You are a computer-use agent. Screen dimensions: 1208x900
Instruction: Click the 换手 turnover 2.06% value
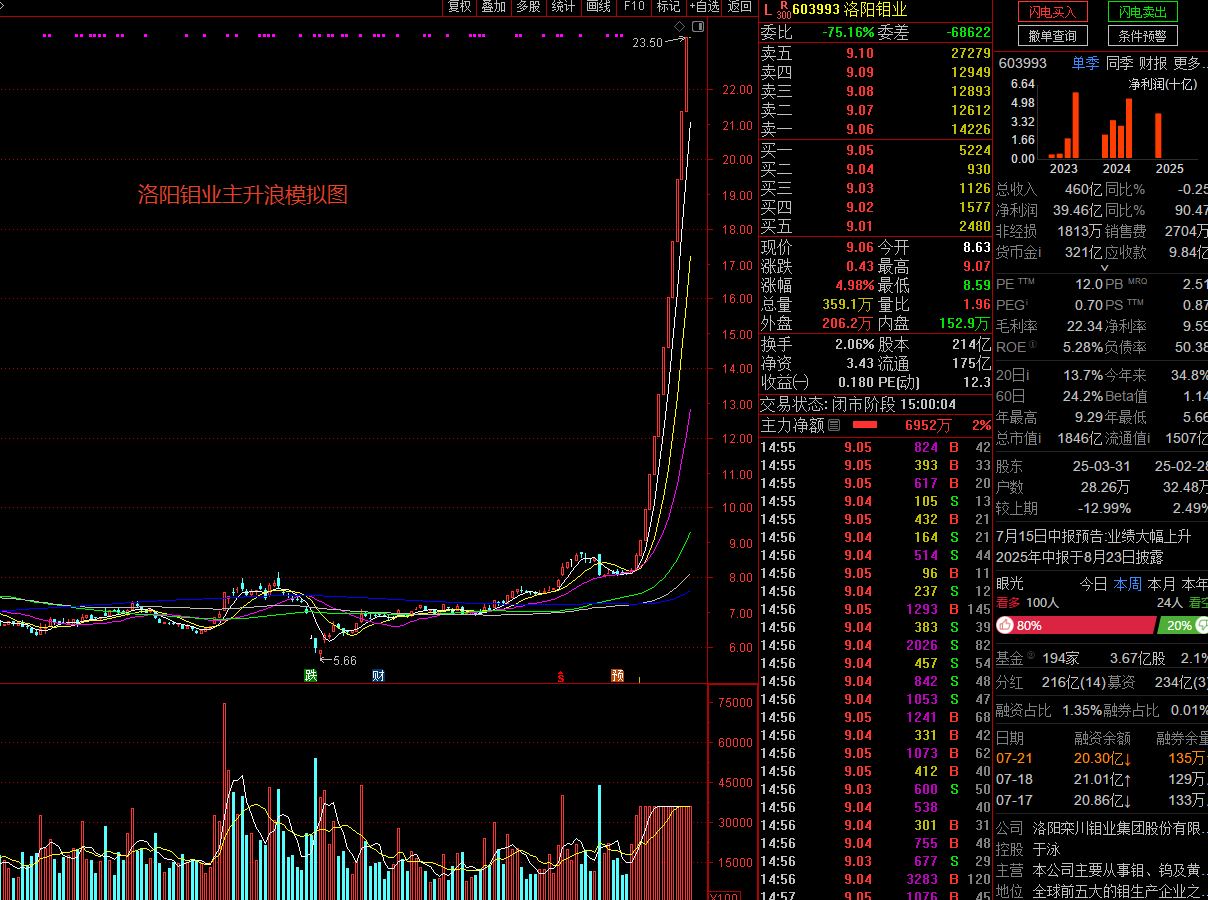[x=855, y=344]
